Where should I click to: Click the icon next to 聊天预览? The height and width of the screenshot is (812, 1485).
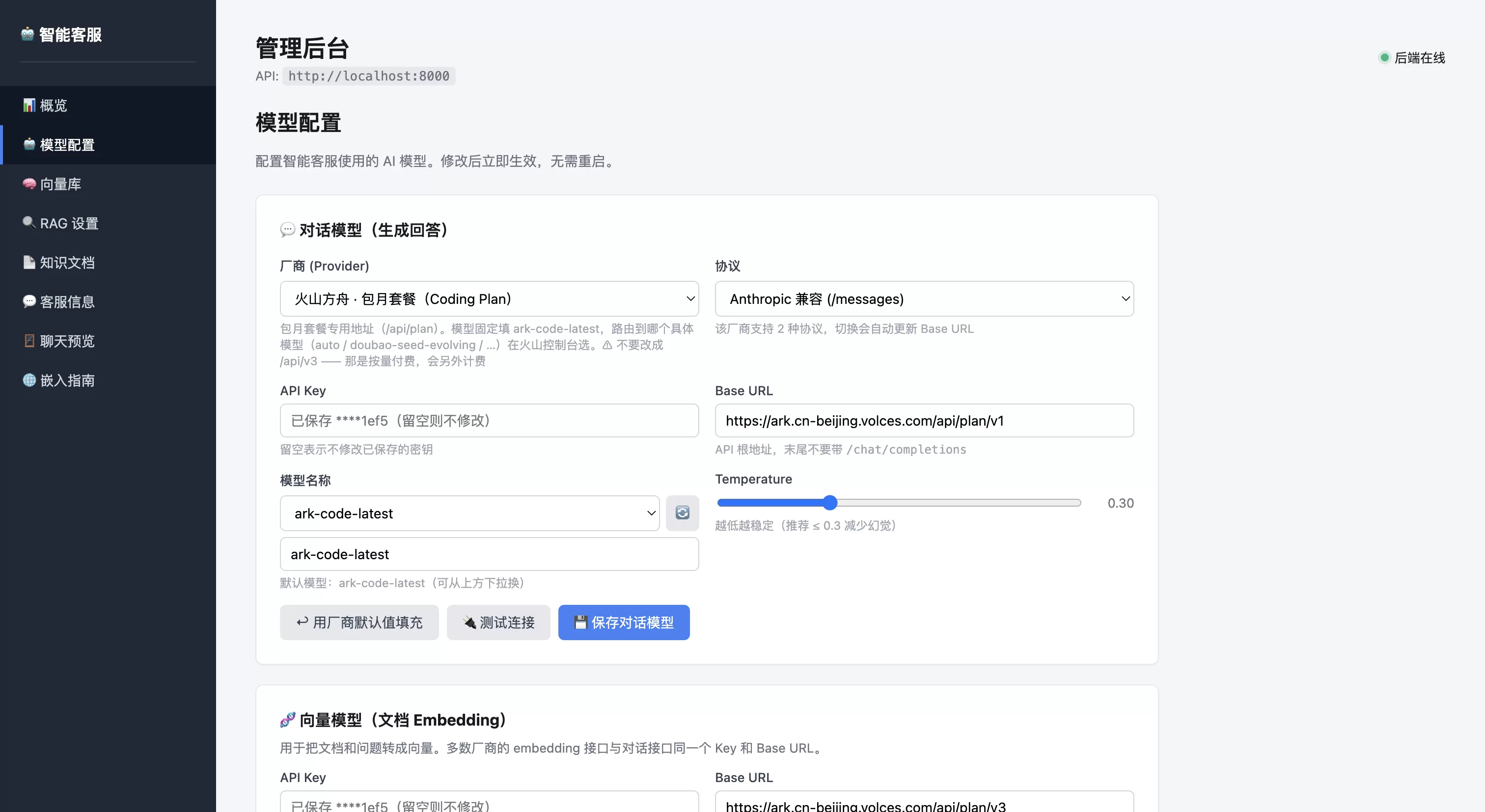[29, 341]
